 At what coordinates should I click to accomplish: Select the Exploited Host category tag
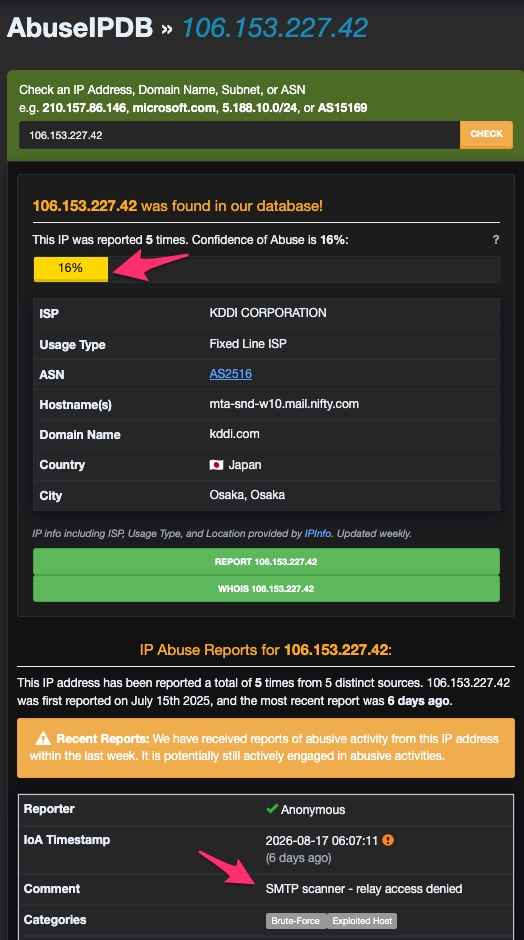362,920
